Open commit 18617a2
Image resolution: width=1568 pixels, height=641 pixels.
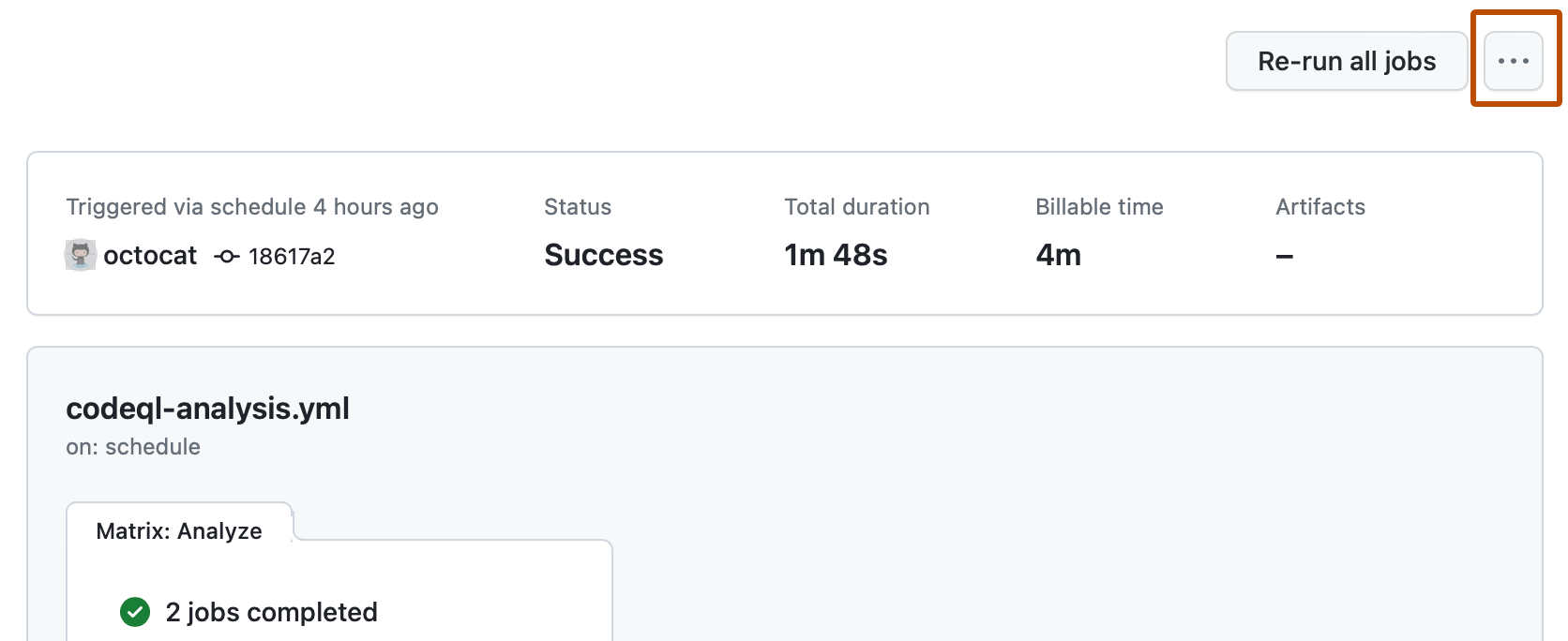click(292, 256)
